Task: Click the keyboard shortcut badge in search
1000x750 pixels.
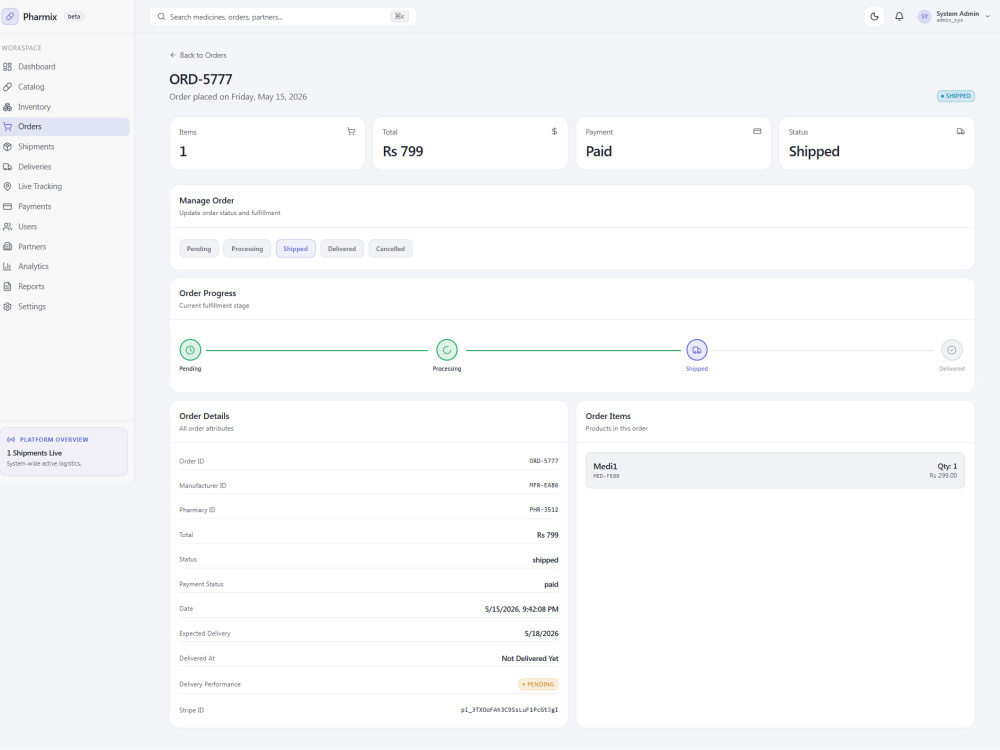Action: (399, 17)
